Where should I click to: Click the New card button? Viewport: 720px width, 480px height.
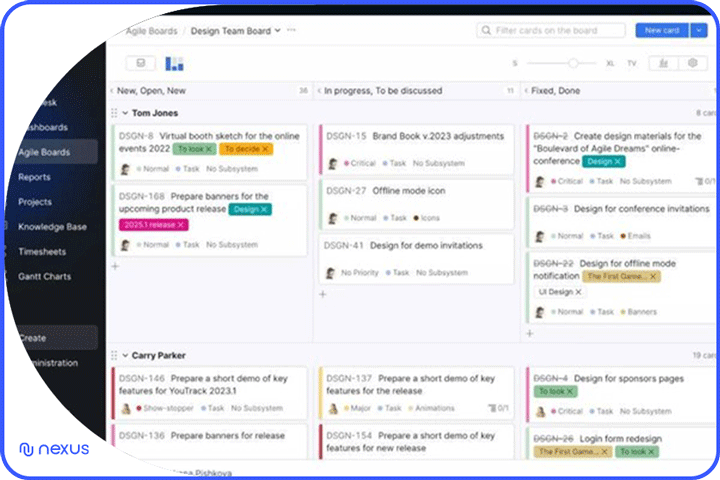pos(661,31)
